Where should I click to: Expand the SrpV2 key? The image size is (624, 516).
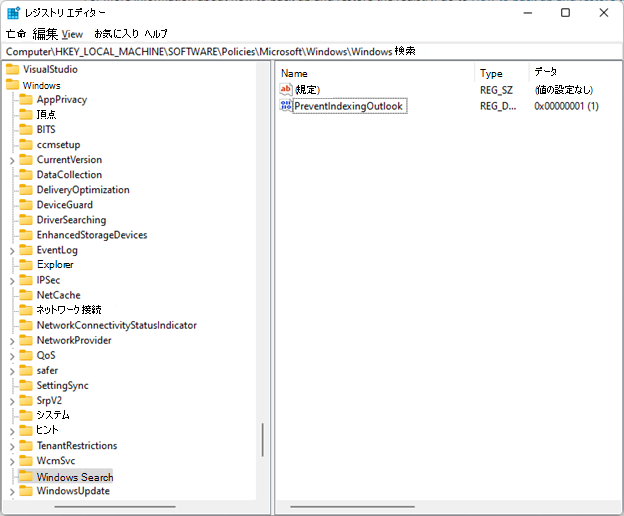point(12,401)
